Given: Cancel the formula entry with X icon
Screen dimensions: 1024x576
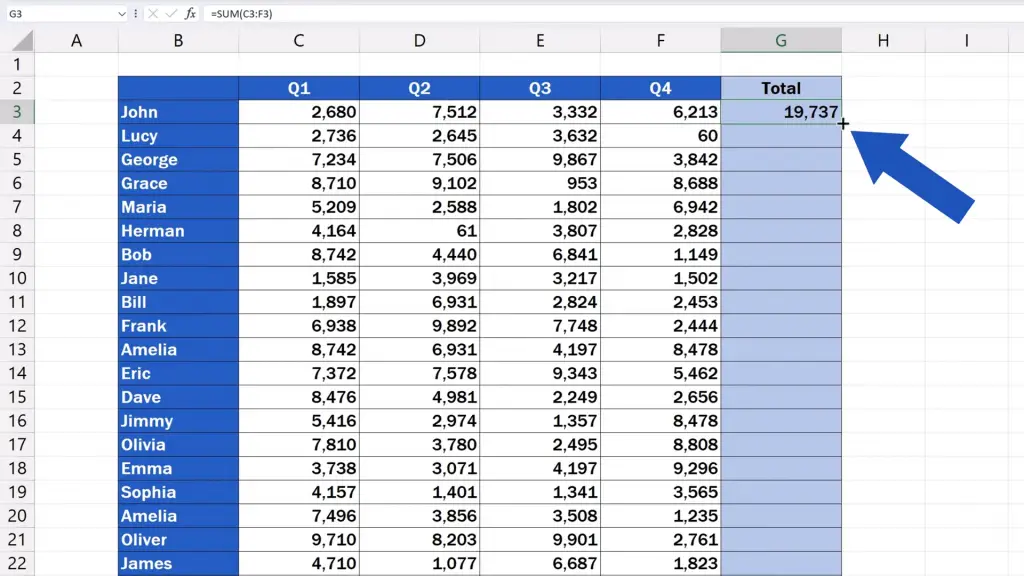Looking at the screenshot, I should pyautogui.click(x=153, y=13).
